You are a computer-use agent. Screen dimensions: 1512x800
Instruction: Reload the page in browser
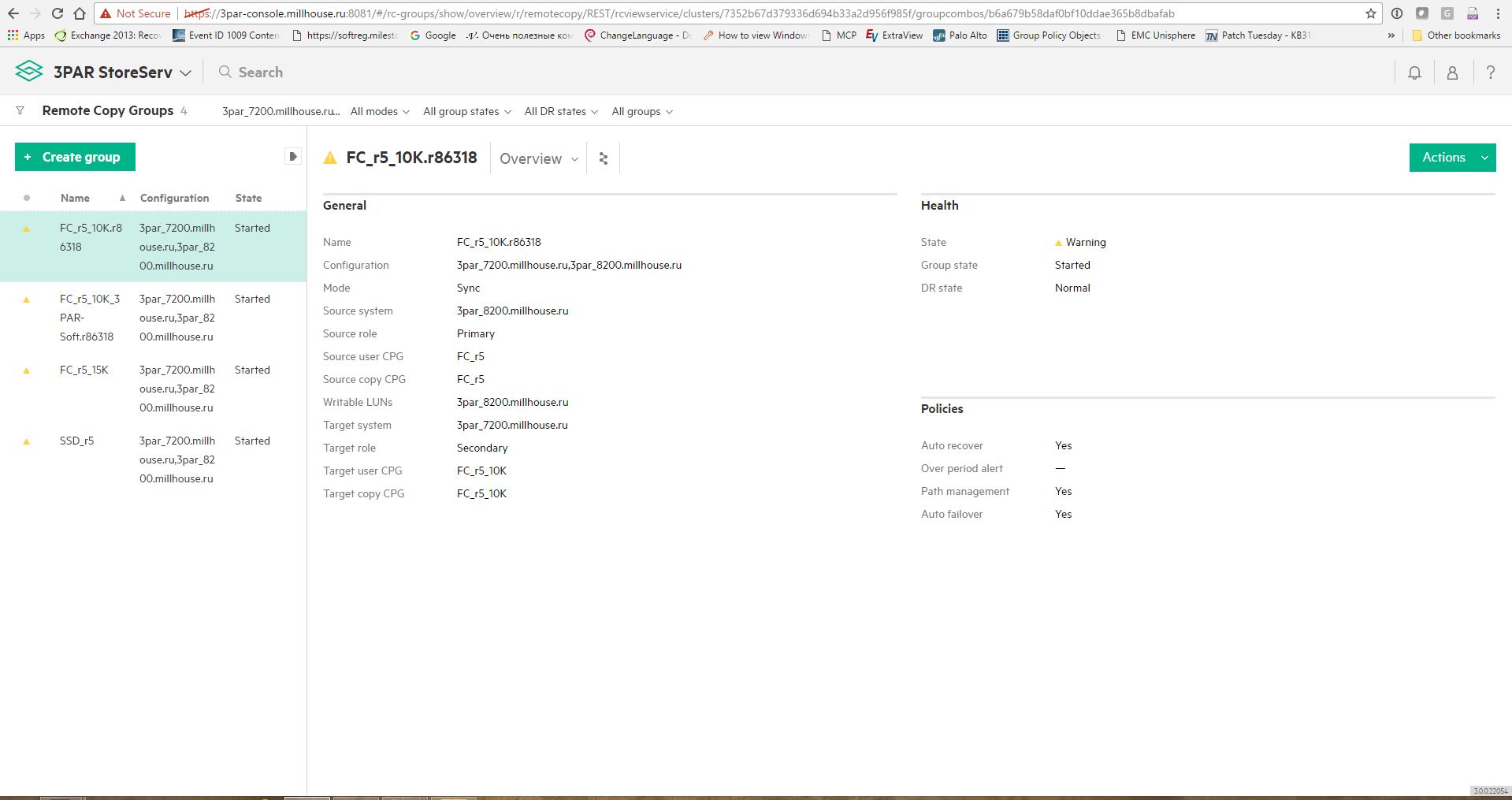tap(57, 13)
